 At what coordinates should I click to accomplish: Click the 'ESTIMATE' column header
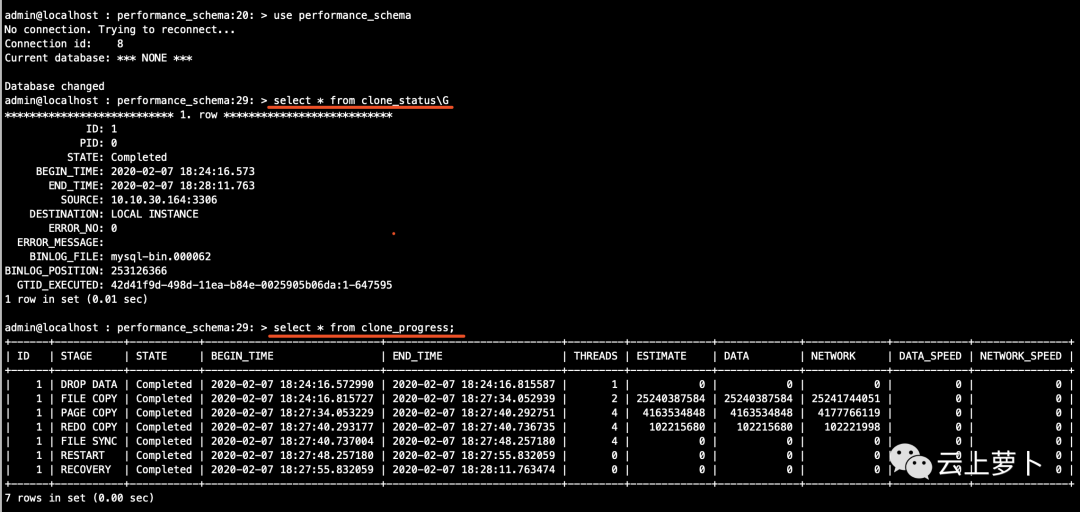[661, 356]
